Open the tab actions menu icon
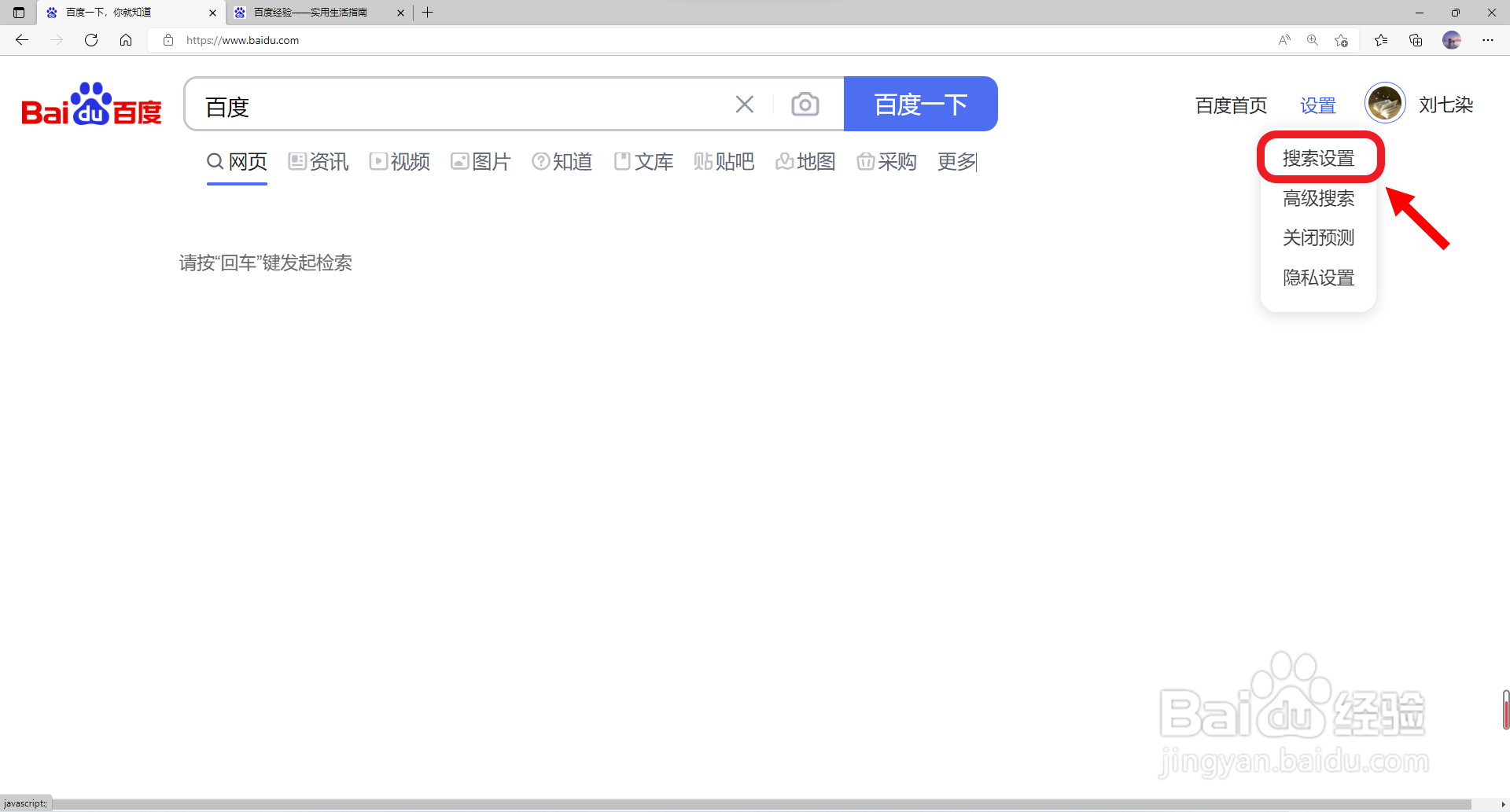 19,13
